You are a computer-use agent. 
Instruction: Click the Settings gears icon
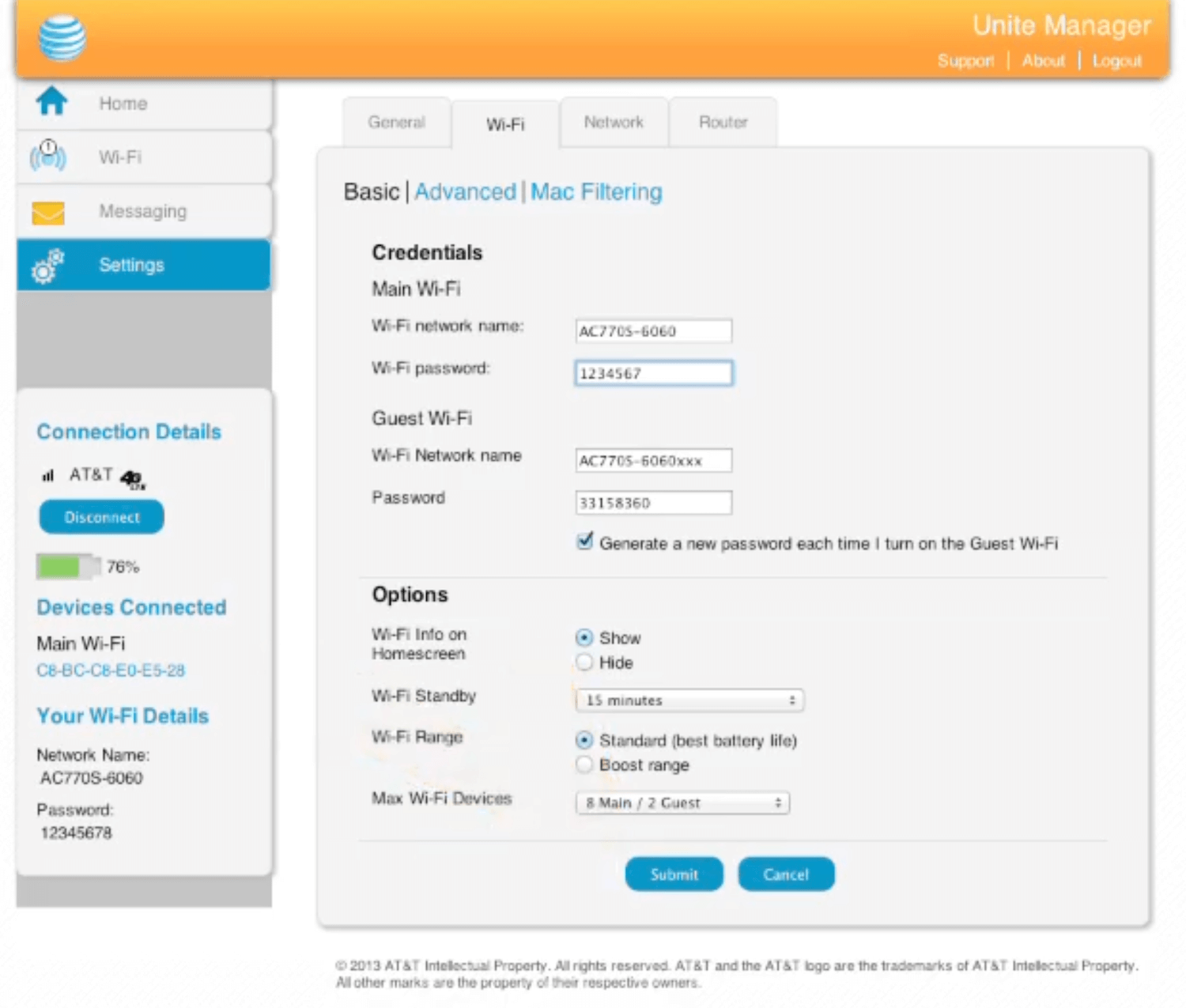pos(47,266)
